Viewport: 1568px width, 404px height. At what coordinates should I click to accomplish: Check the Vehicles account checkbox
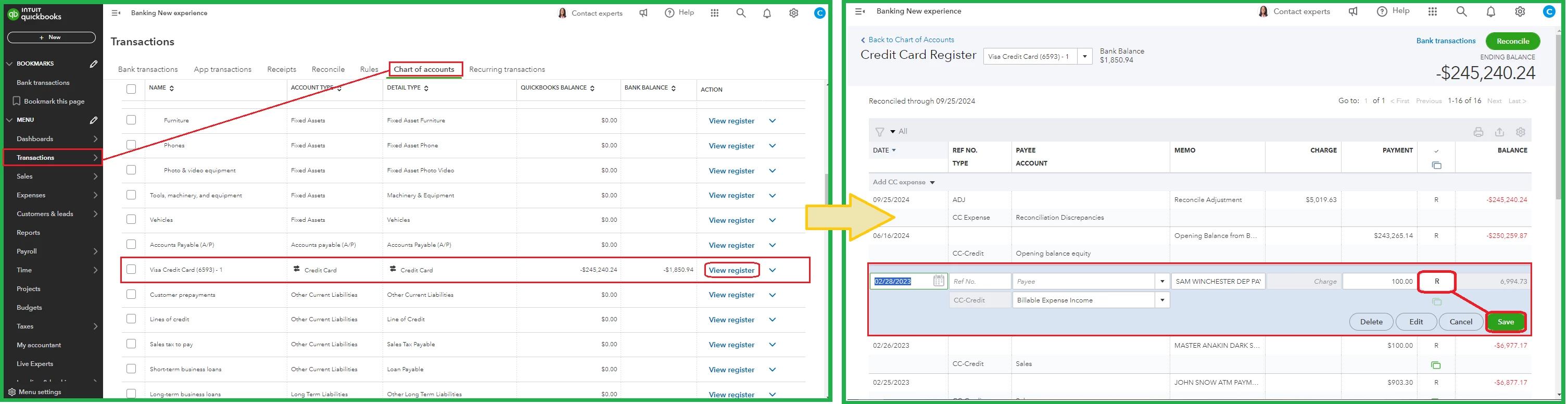pyautogui.click(x=131, y=220)
